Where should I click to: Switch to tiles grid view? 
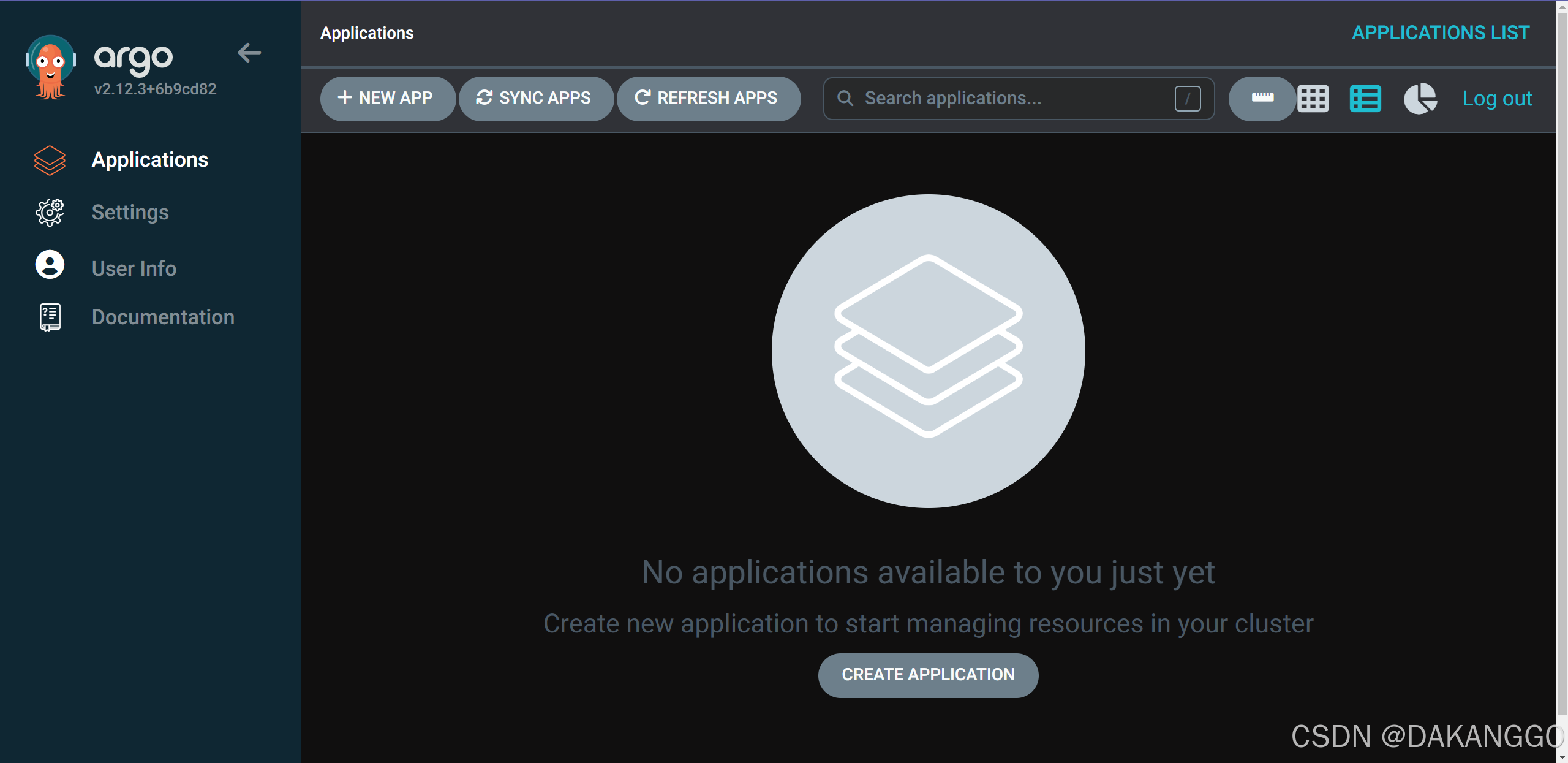(1313, 98)
